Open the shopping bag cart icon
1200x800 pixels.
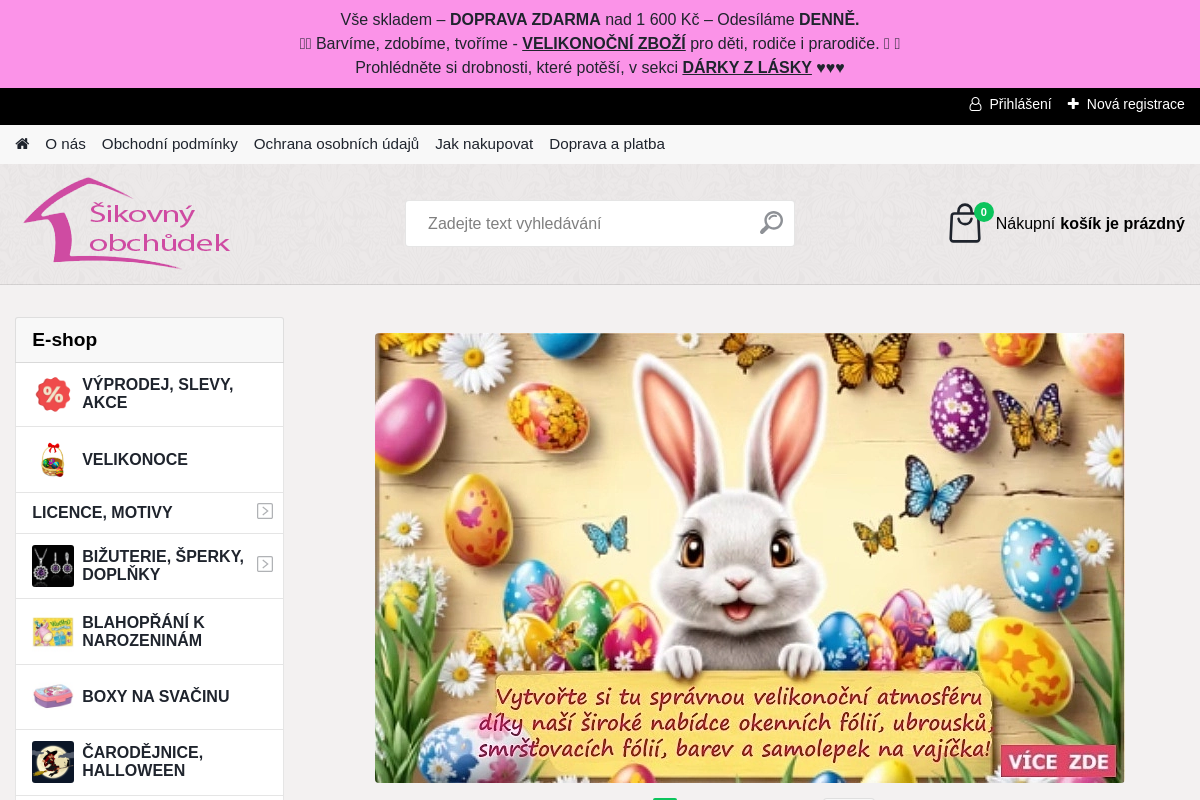tap(965, 224)
